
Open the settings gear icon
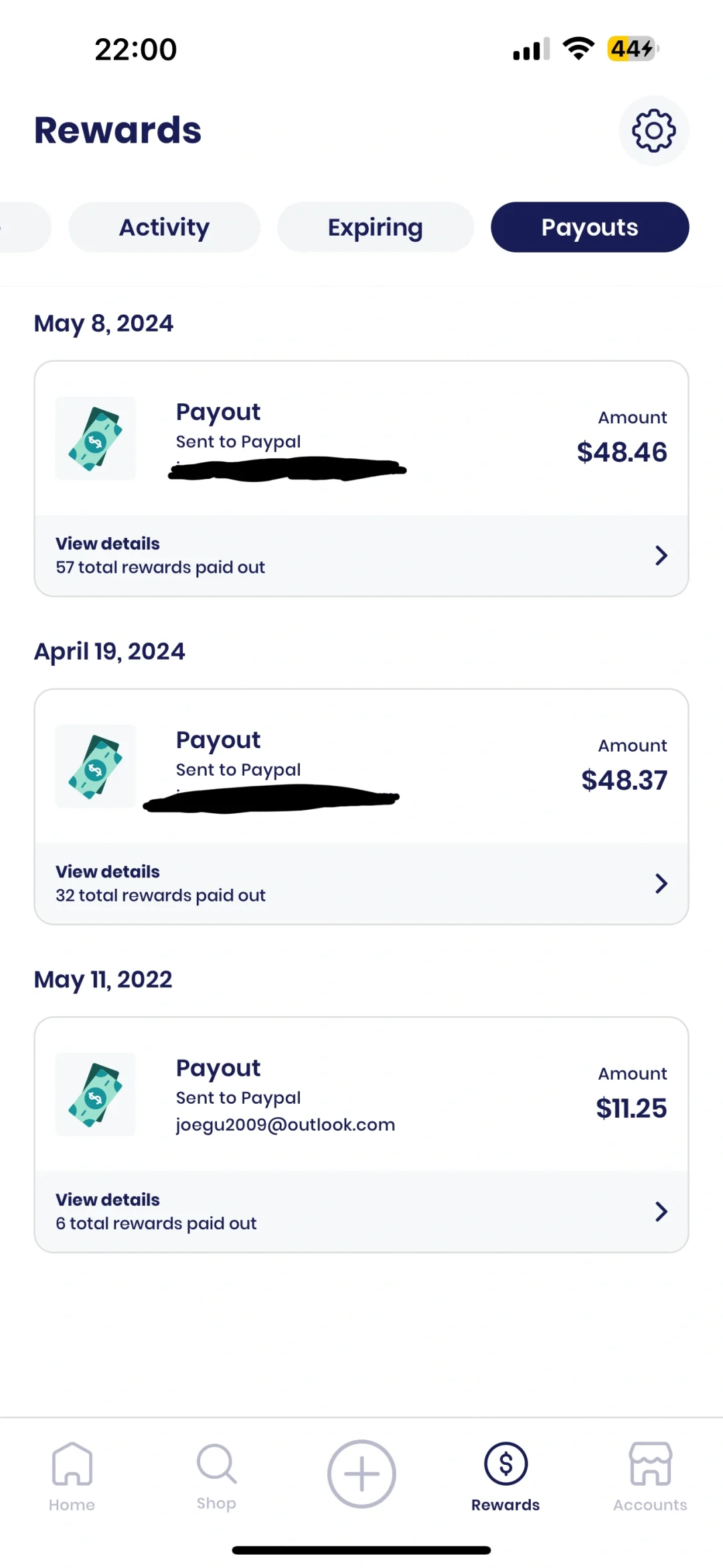click(653, 131)
